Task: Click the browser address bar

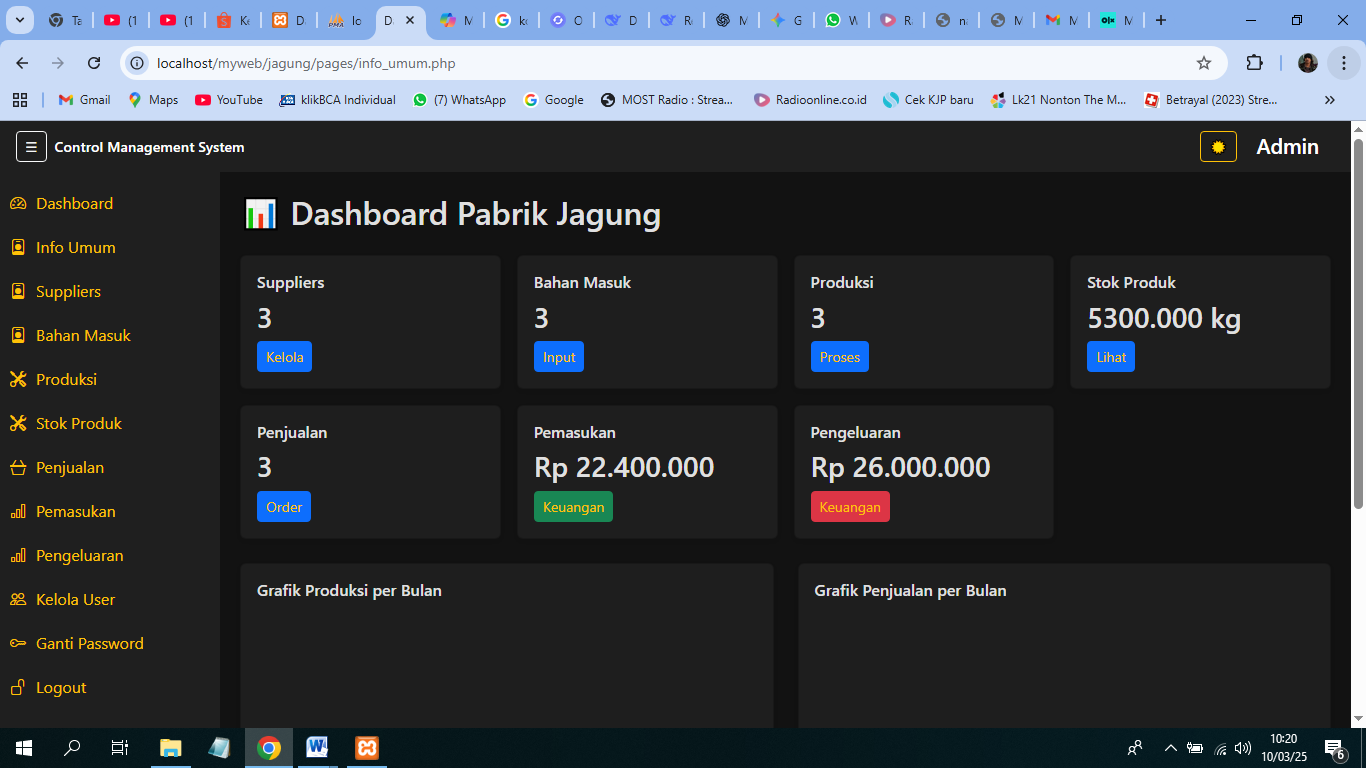Action: 660,63
